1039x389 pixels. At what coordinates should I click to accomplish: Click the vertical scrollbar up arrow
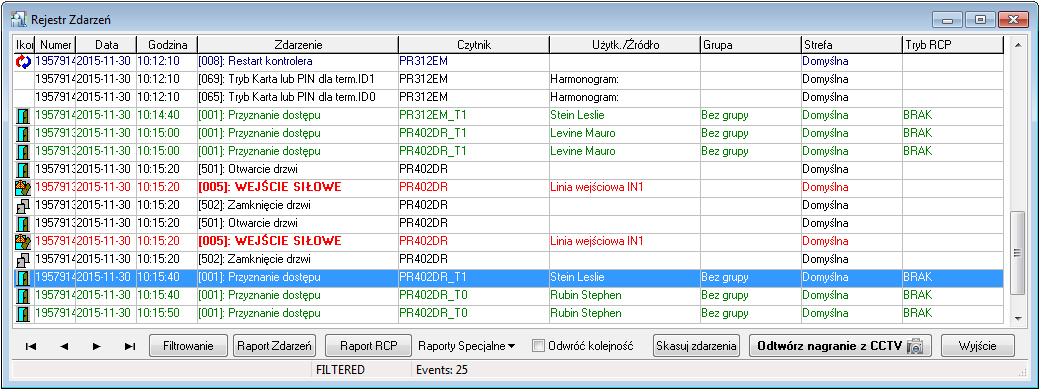(1018, 45)
